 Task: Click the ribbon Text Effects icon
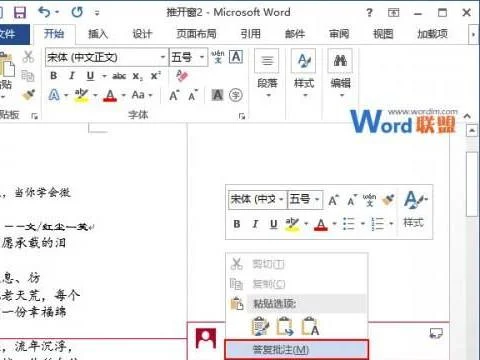[54, 95]
